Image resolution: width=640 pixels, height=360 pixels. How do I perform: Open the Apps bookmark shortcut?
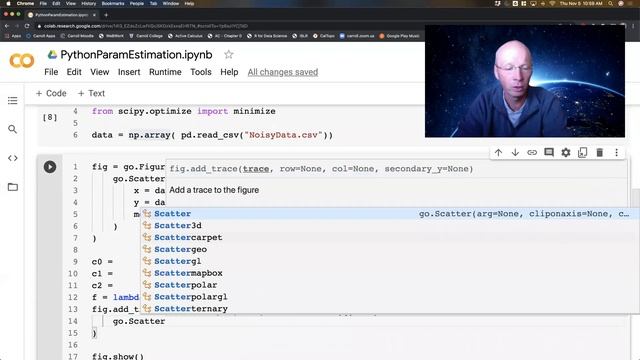pos(13,36)
